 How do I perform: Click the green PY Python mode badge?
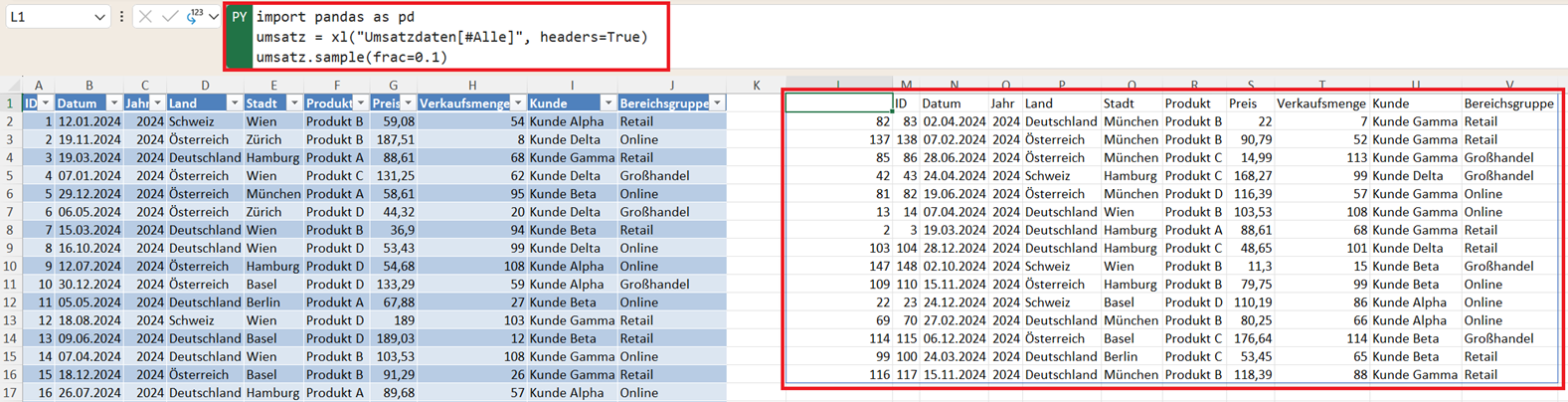point(239,18)
